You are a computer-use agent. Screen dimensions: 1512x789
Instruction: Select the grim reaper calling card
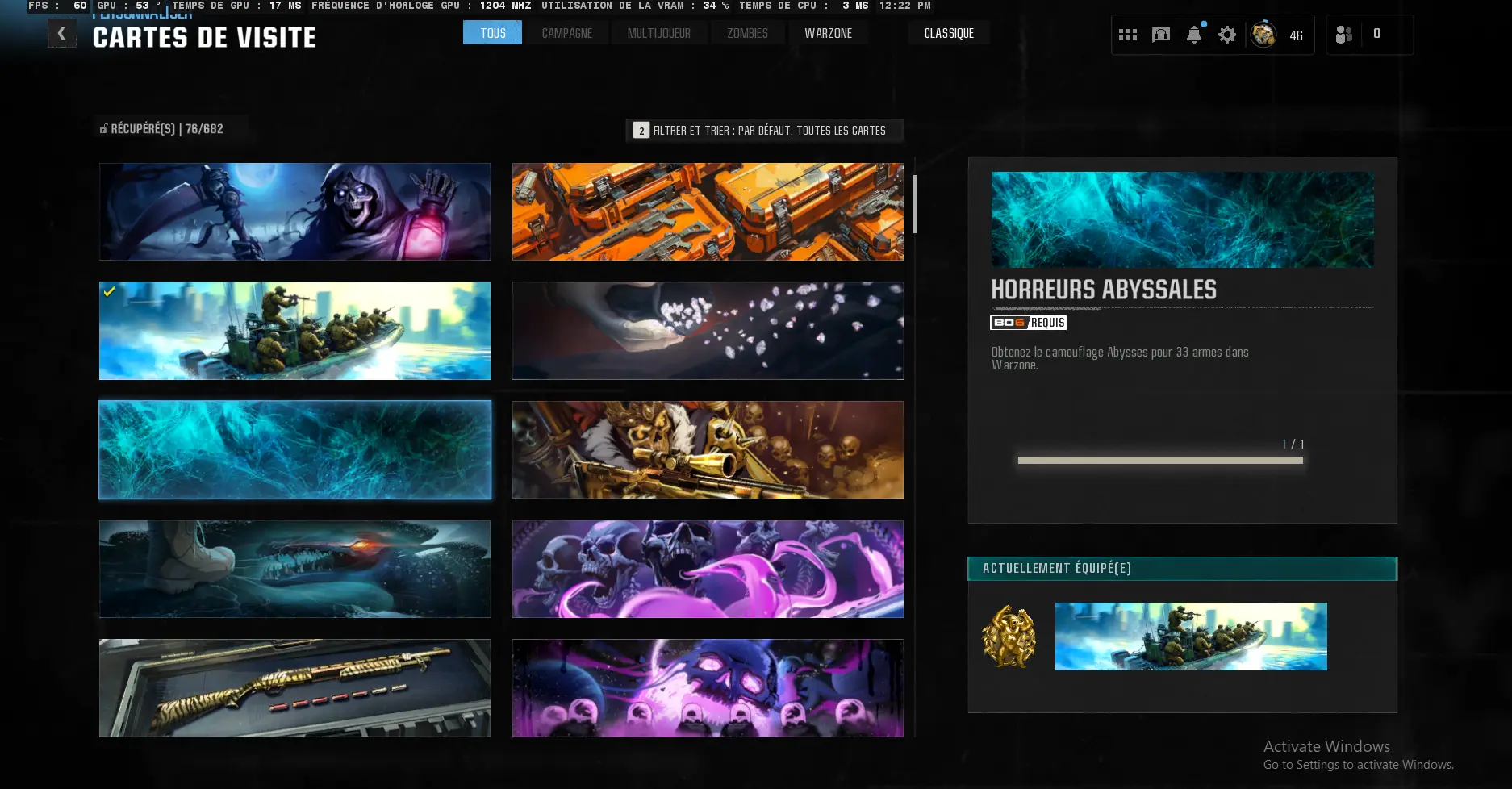pyautogui.click(x=294, y=212)
